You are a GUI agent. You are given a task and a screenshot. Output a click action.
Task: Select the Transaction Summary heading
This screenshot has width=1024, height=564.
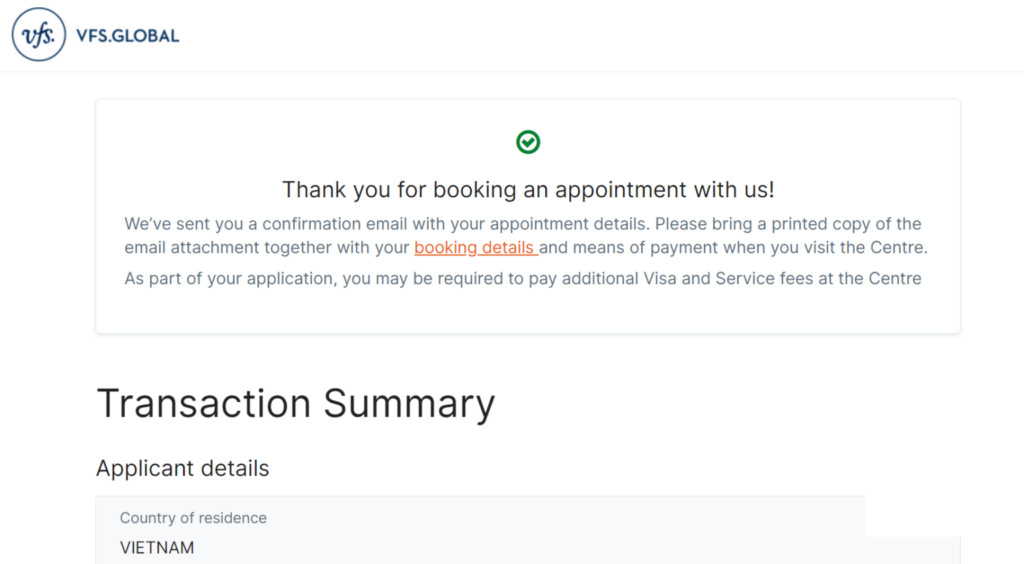[x=296, y=403]
